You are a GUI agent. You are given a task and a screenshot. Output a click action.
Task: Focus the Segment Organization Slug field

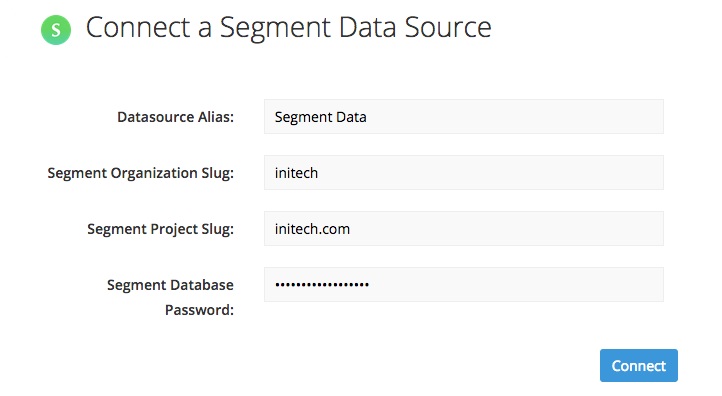(464, 173)
